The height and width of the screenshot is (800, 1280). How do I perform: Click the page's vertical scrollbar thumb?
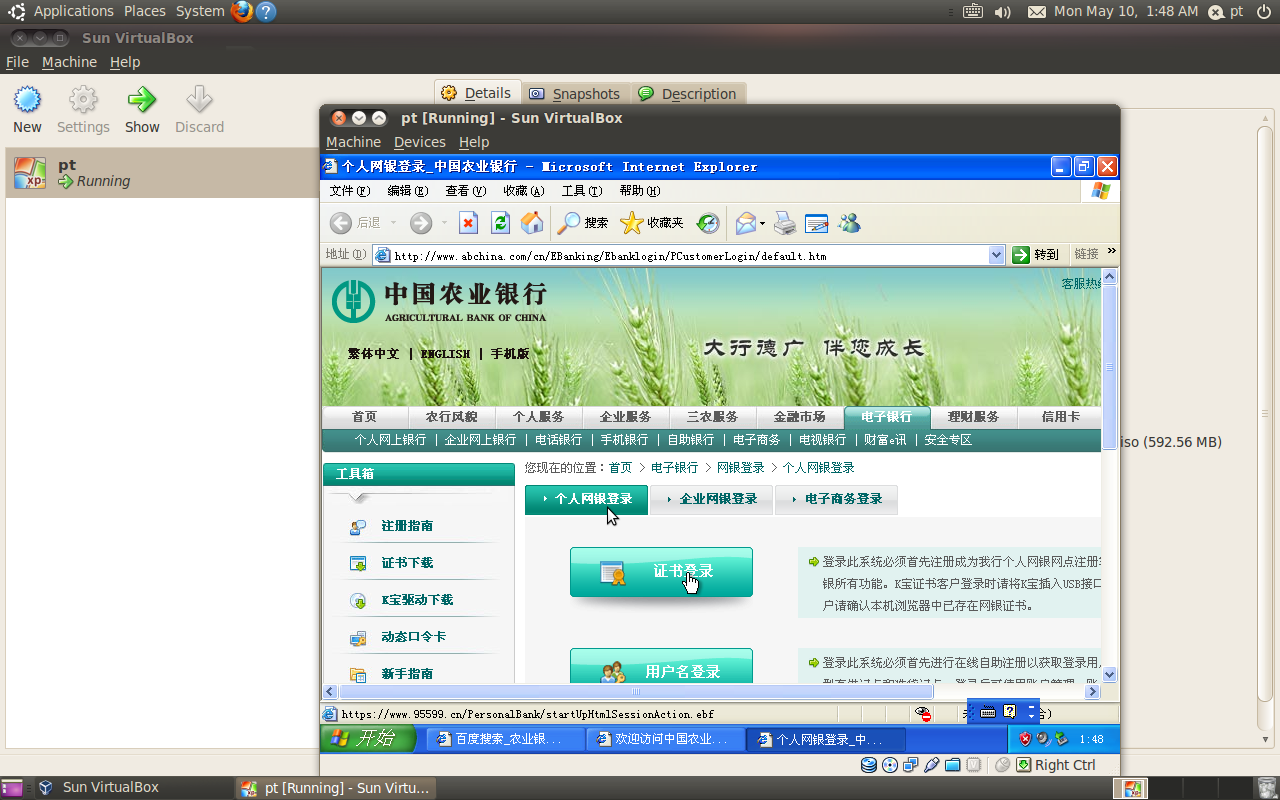pos(1110,367)
